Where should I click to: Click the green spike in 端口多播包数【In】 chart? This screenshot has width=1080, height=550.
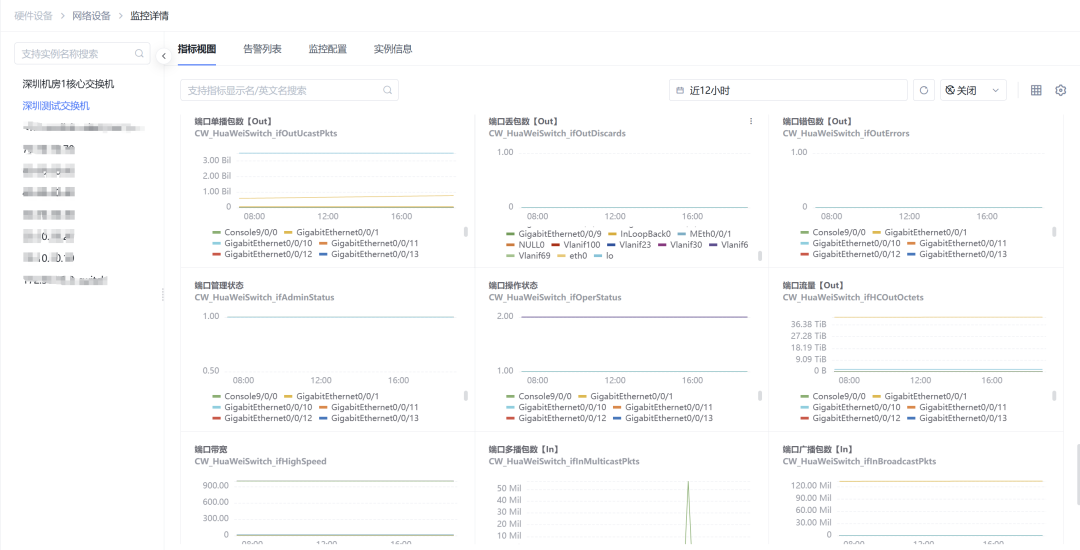coord(687,511)
